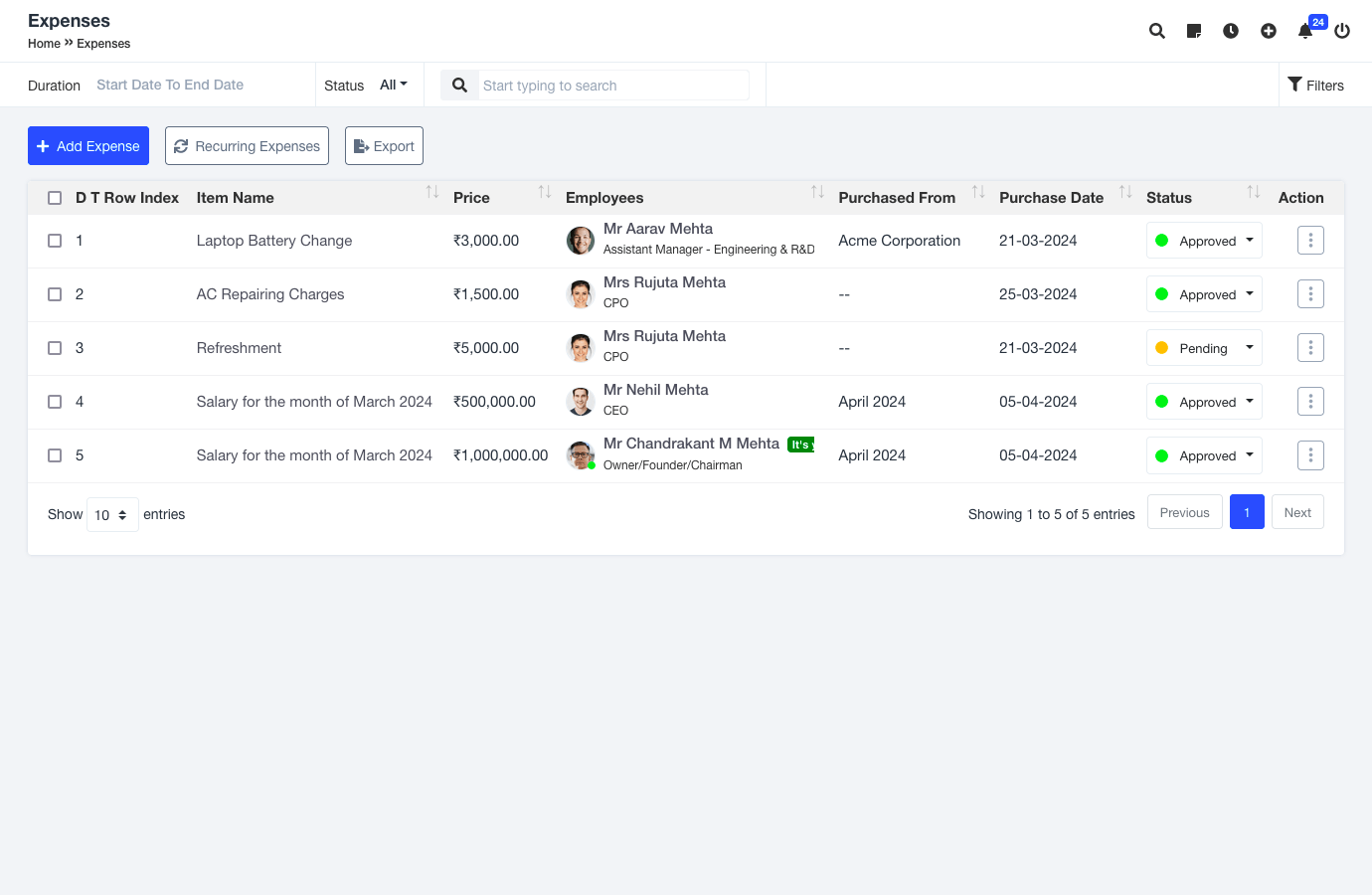Image resolution: width=1372 pixels, height=895 pixels.
Task: Open the search icon in top header
Action: pos(1156,31)
